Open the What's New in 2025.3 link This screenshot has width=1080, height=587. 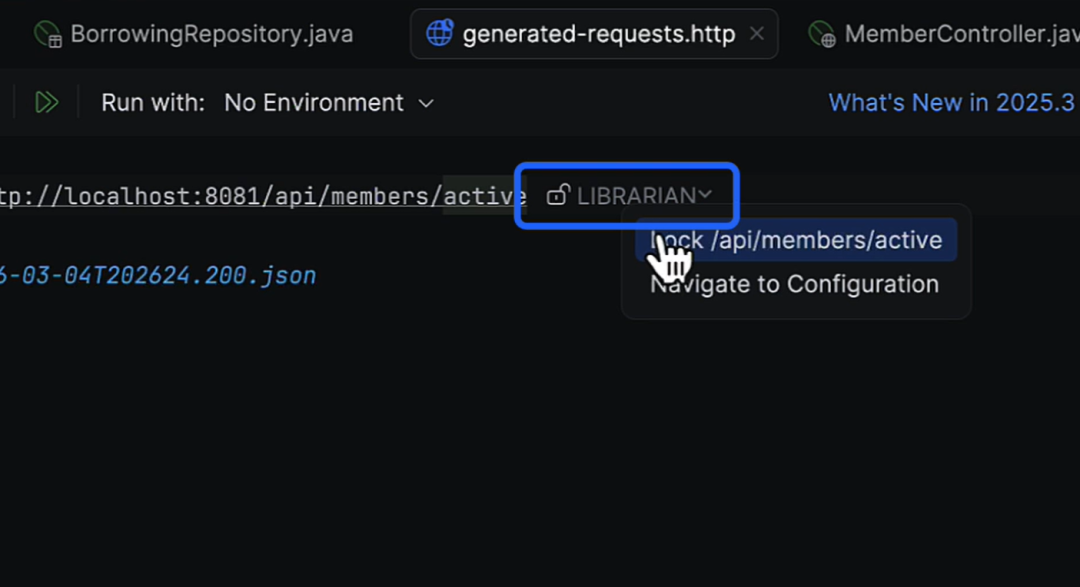click(951, 103)
